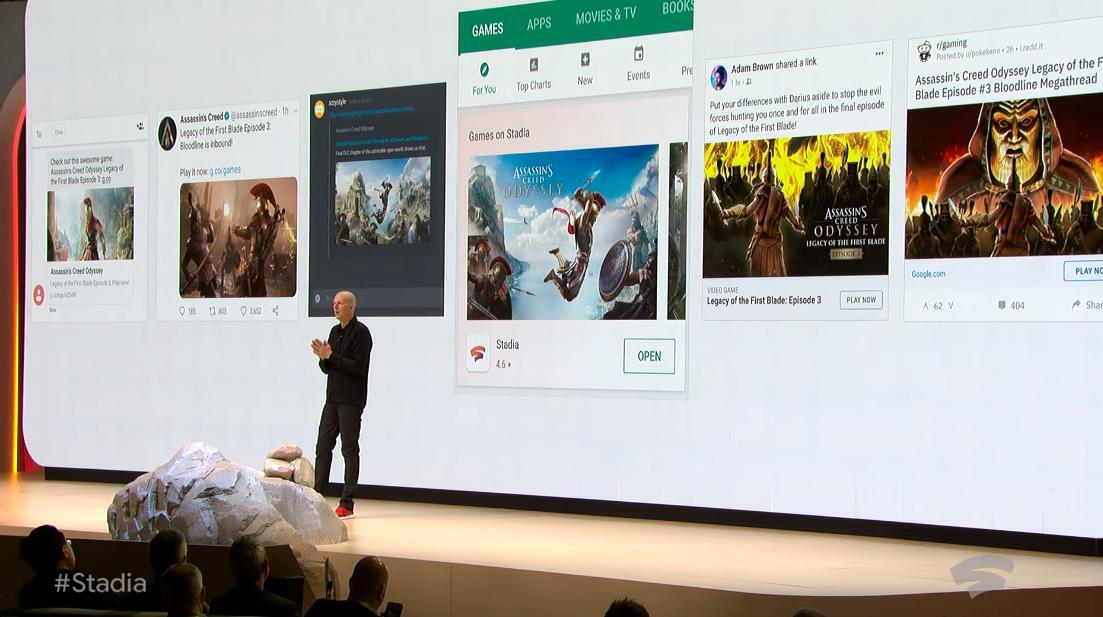Image resolution: width=1103 pixels, height=617 pixels.
Task: Click PLAY NOW on Adam Brown's post
Action: [x=861, y=300]
